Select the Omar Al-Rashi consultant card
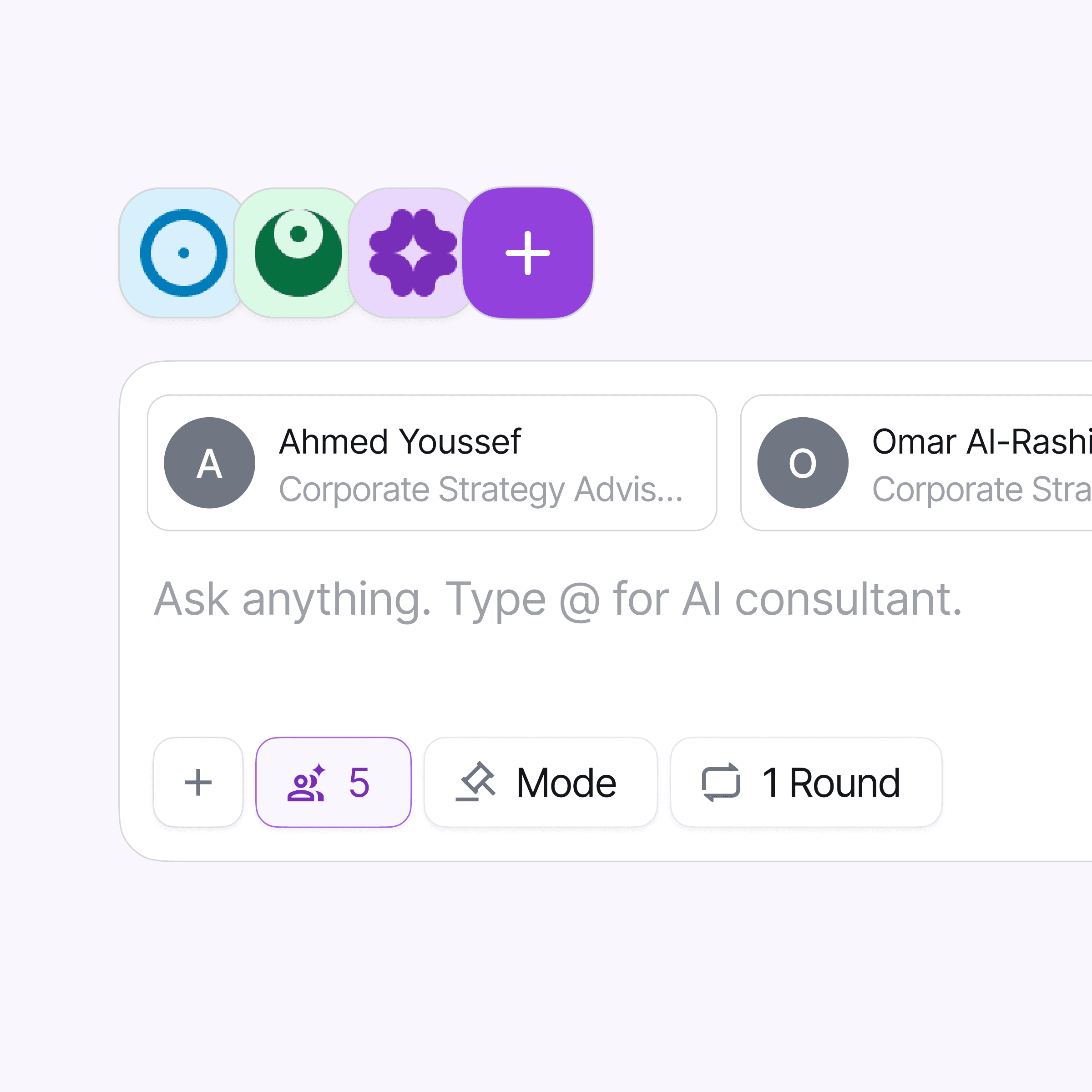Viewport: 1092px width, 1092px height. (x=916, y=463)
